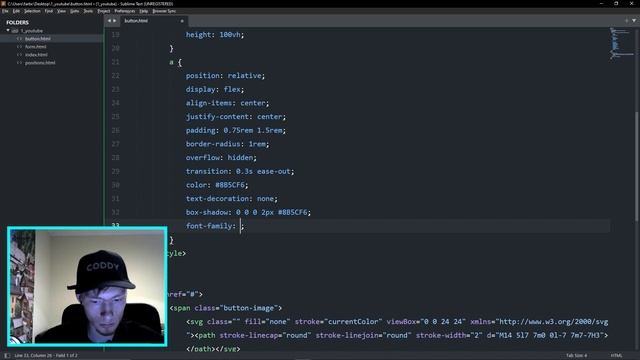Open the View menu
Screen dimensions: 640x360
61,11
